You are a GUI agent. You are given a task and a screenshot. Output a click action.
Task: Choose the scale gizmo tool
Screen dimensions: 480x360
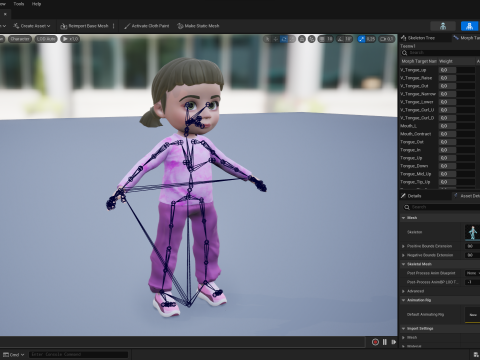click(292, 39)
